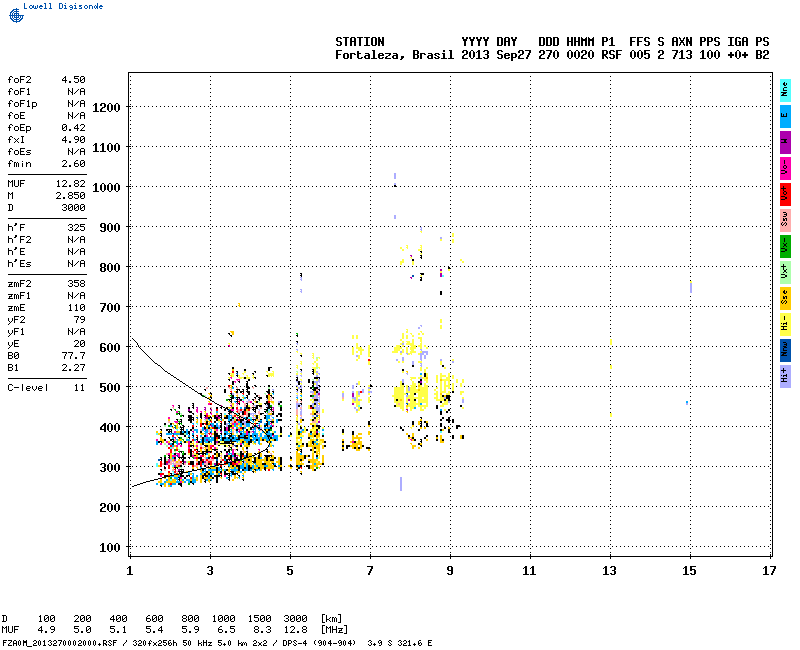Select the pink Ssw legend swatch
This screenshot has width=800, height=650.
tap(785, 220)
